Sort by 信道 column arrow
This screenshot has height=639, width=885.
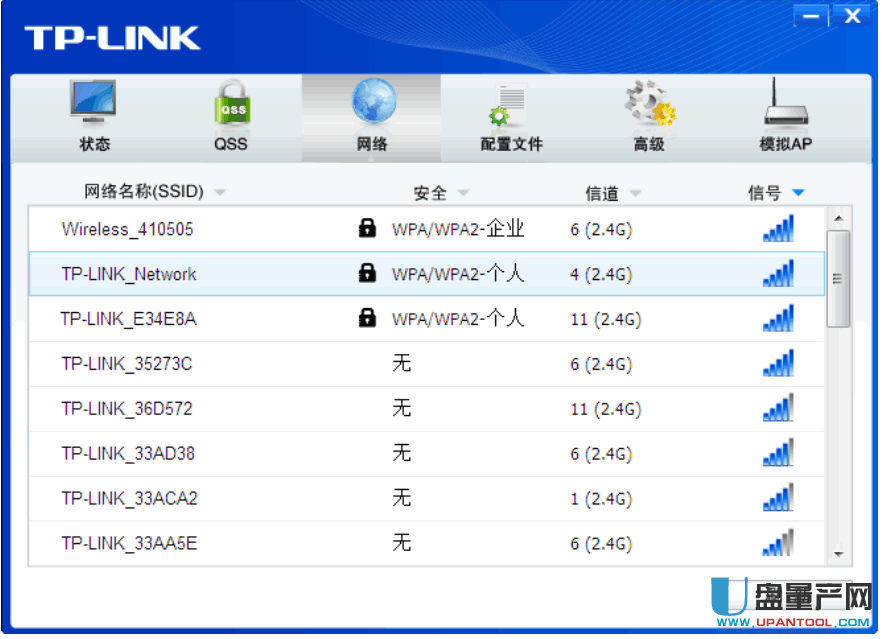tap(636, 194)
